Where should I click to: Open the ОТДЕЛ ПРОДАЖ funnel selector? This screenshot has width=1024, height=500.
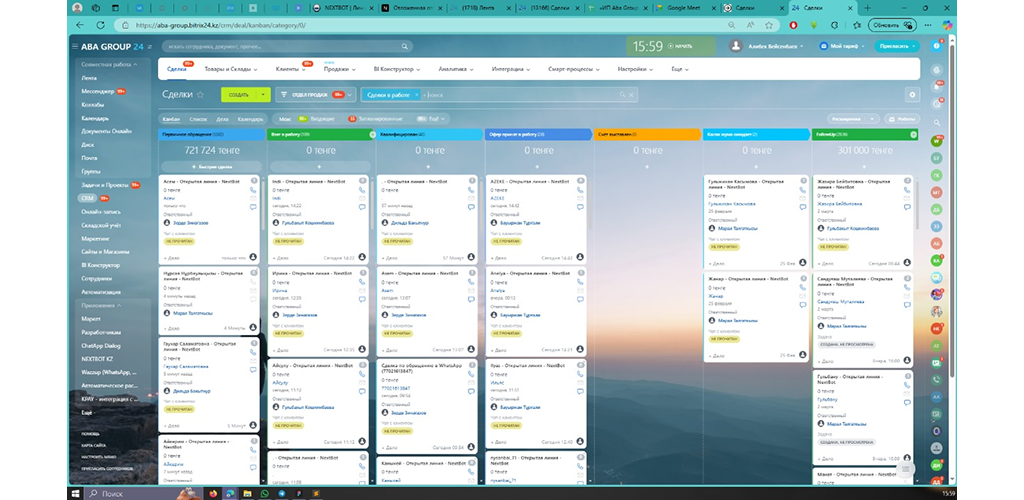tap(315, 95)
